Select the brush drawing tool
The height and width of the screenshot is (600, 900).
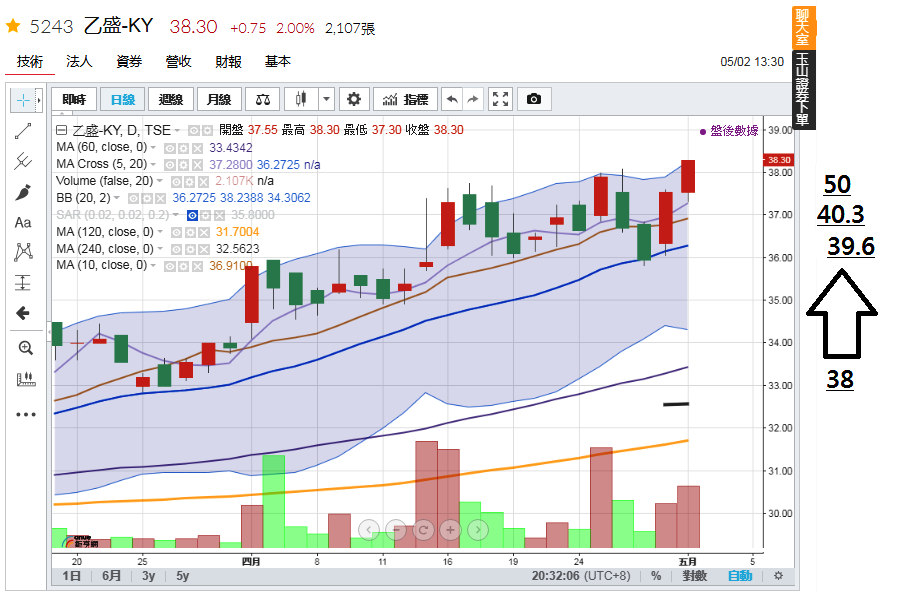(x=23, y=192)
